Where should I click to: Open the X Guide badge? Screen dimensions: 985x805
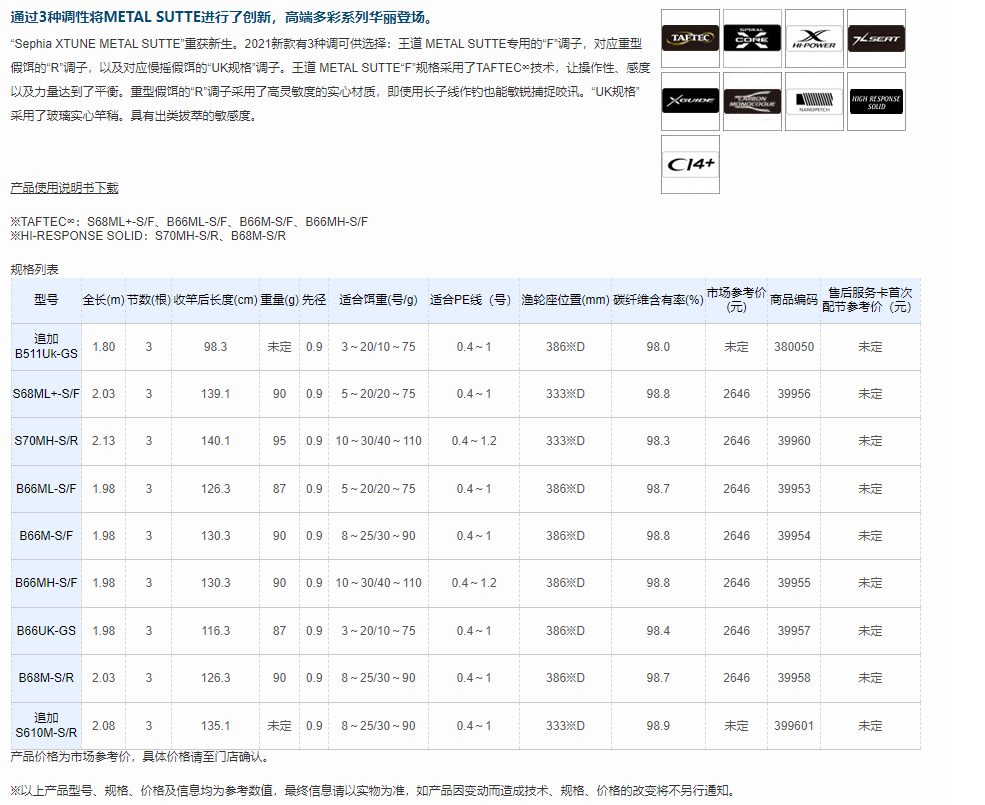[x=690, y=101]
